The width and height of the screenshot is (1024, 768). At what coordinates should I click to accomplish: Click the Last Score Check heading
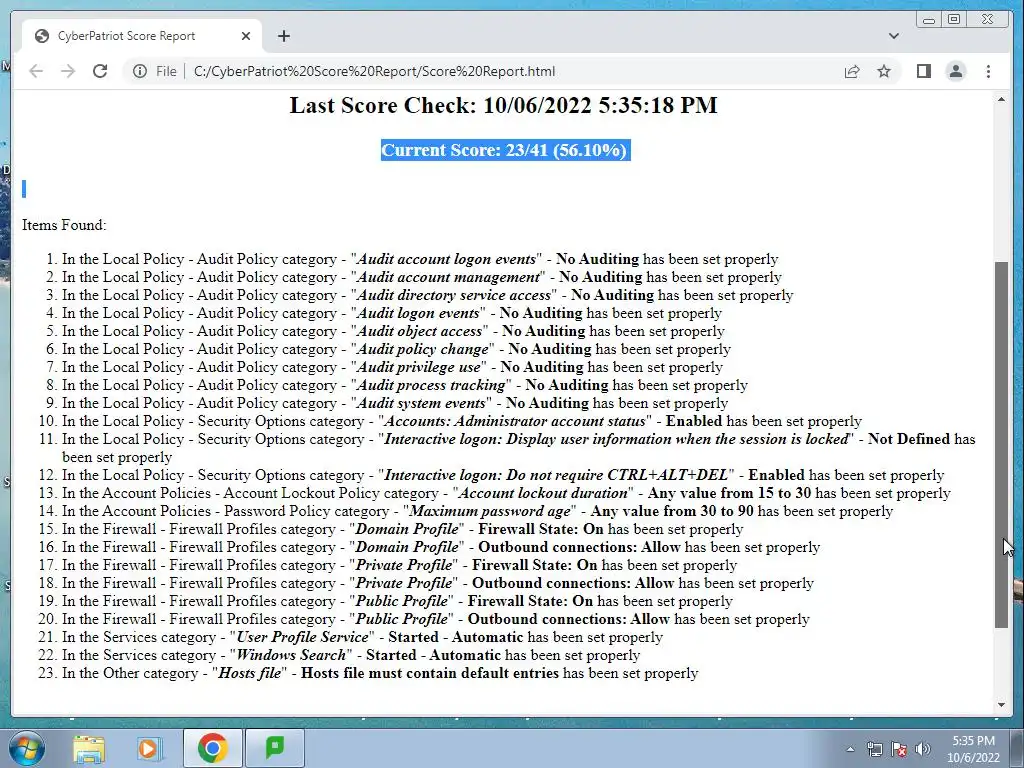(504, 105)
